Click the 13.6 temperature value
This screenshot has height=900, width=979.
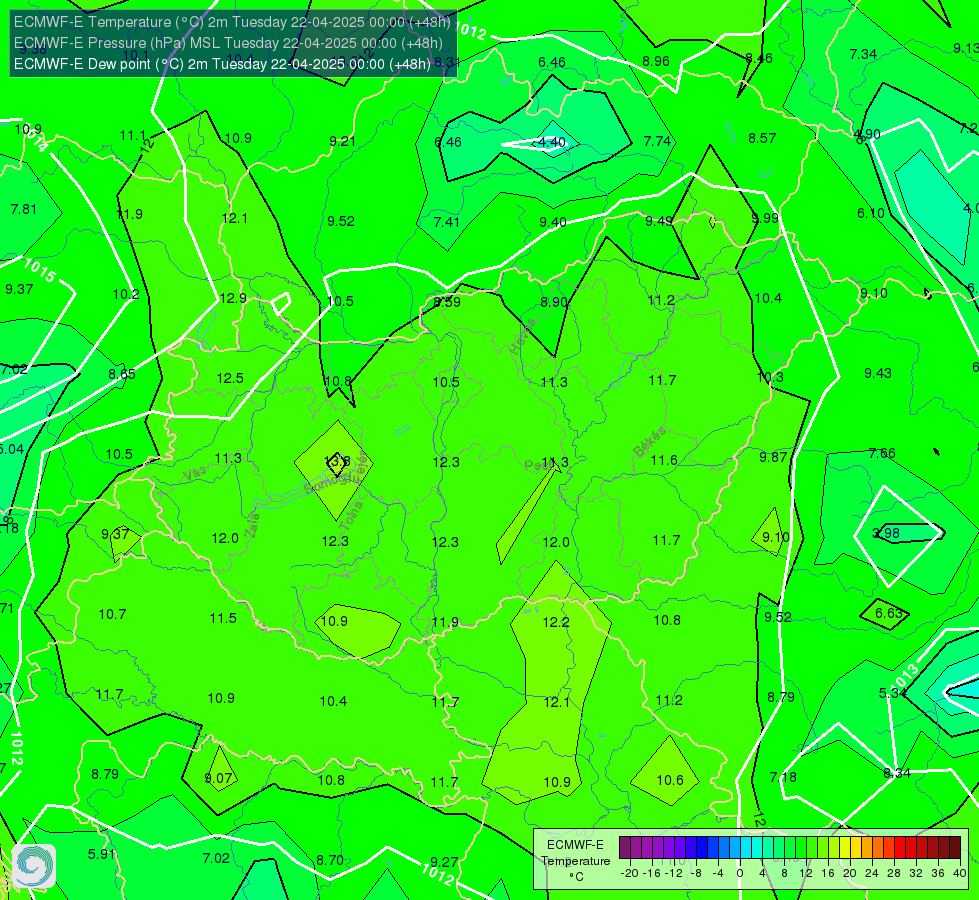click(337, 462)
